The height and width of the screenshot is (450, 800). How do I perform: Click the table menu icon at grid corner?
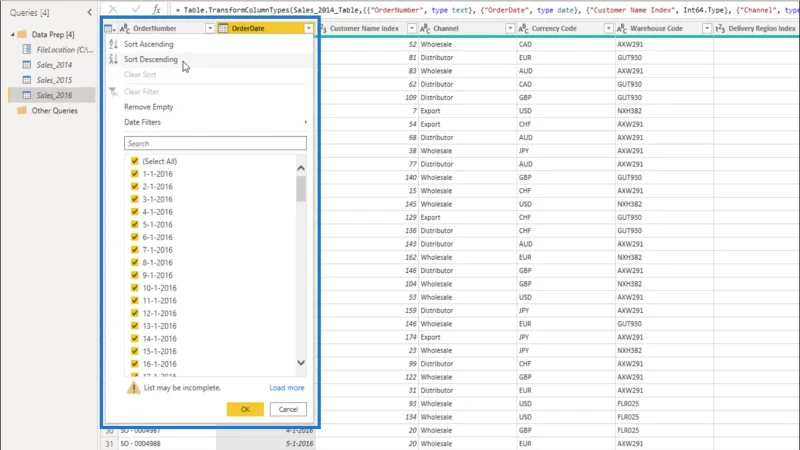[110, 29]
